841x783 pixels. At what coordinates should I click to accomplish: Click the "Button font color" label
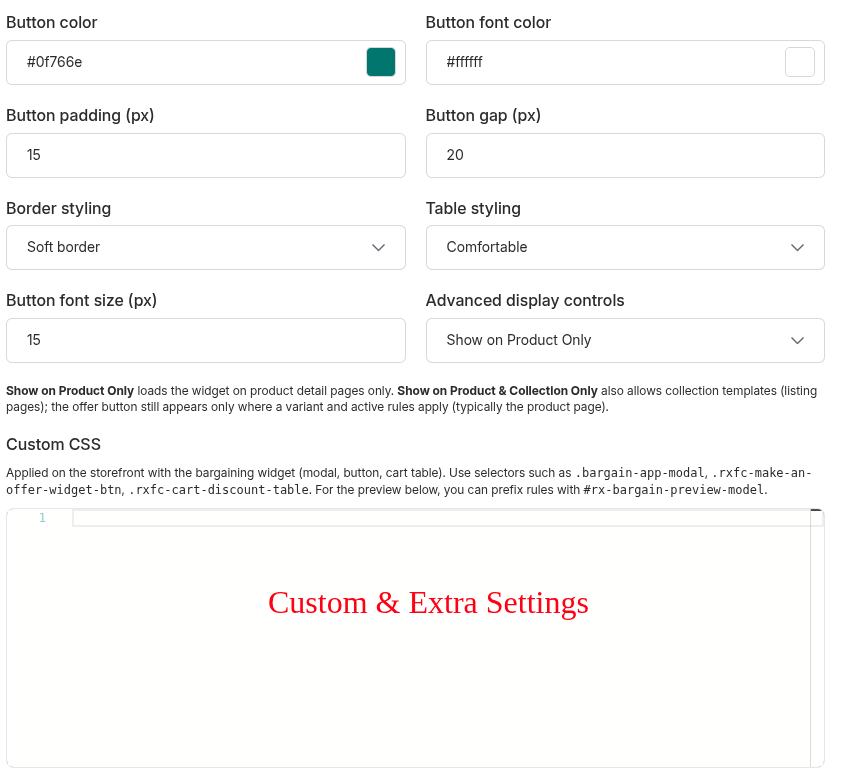point(488,23)
